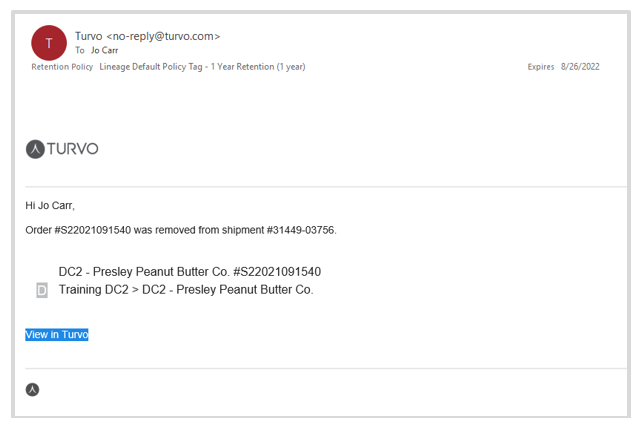Click the expiry date 8/26/2022
642x429 pixels.
580,67
